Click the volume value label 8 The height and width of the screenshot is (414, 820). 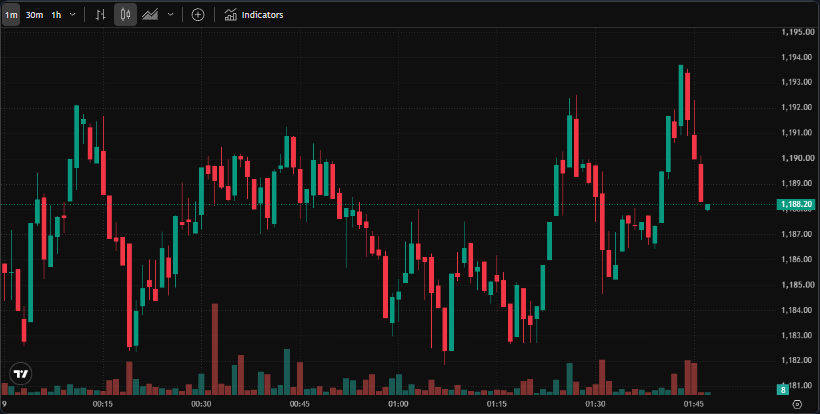(783, 389)
